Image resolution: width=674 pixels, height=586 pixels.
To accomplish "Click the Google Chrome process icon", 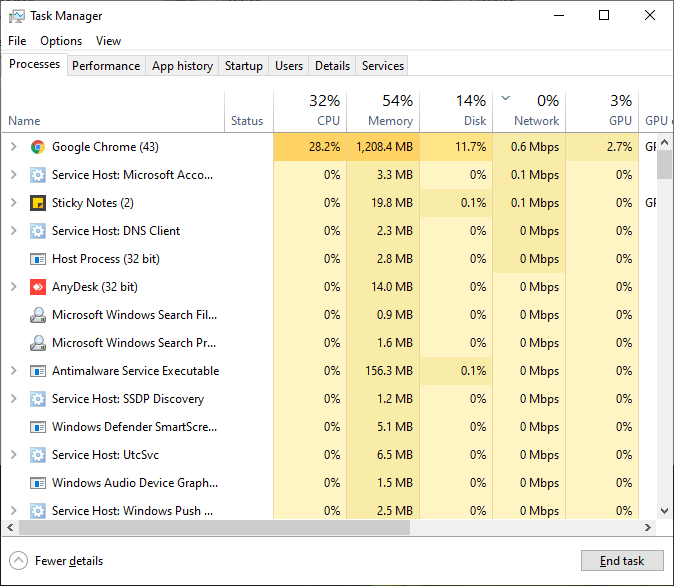I will point(38,147).
